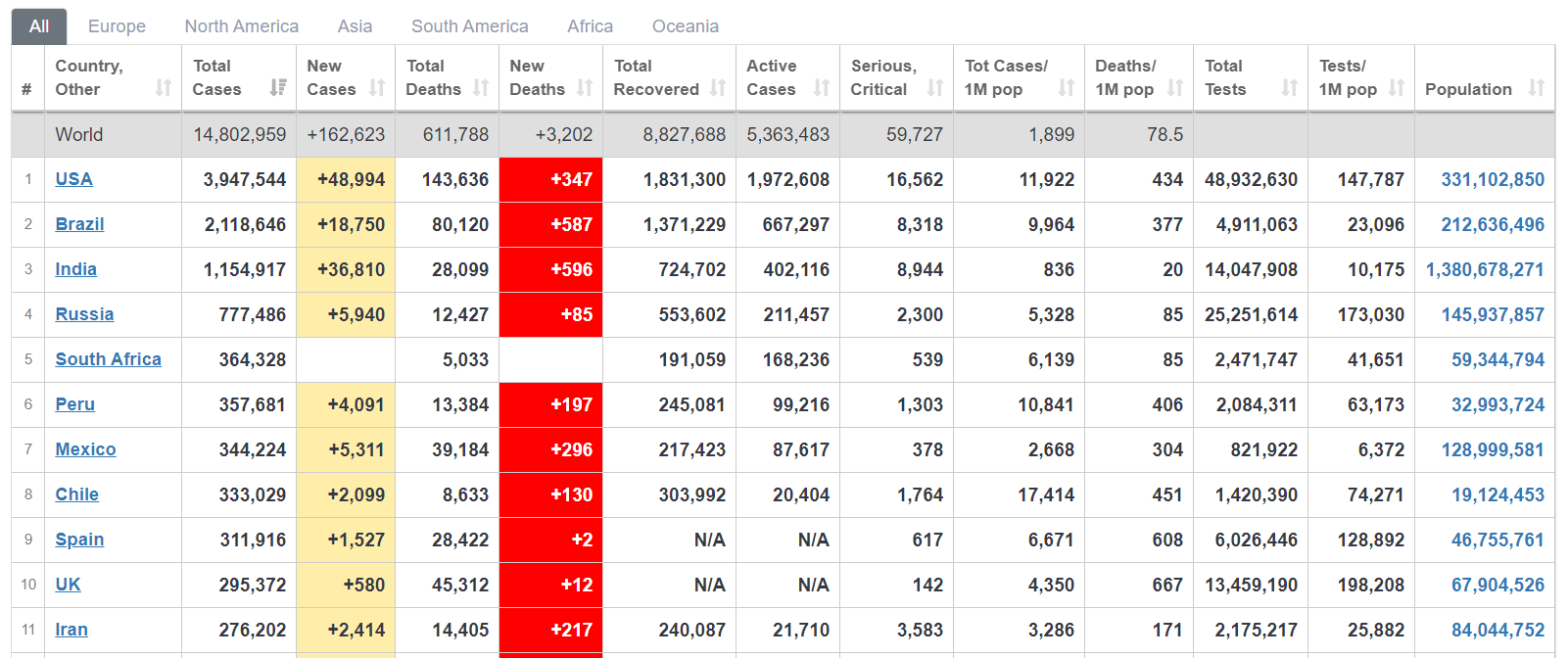Open the Russia country link
This screenshot has width=1568, height=658.
click(84, 314)
